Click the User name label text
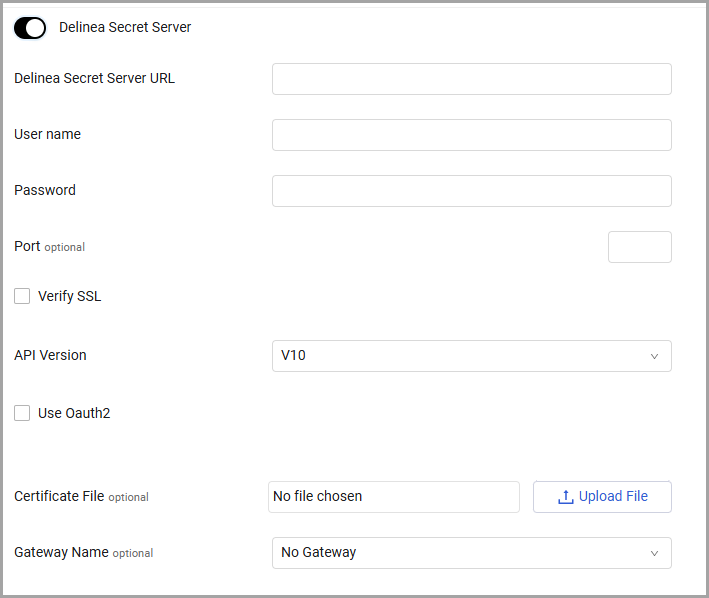 click(47, 134)
